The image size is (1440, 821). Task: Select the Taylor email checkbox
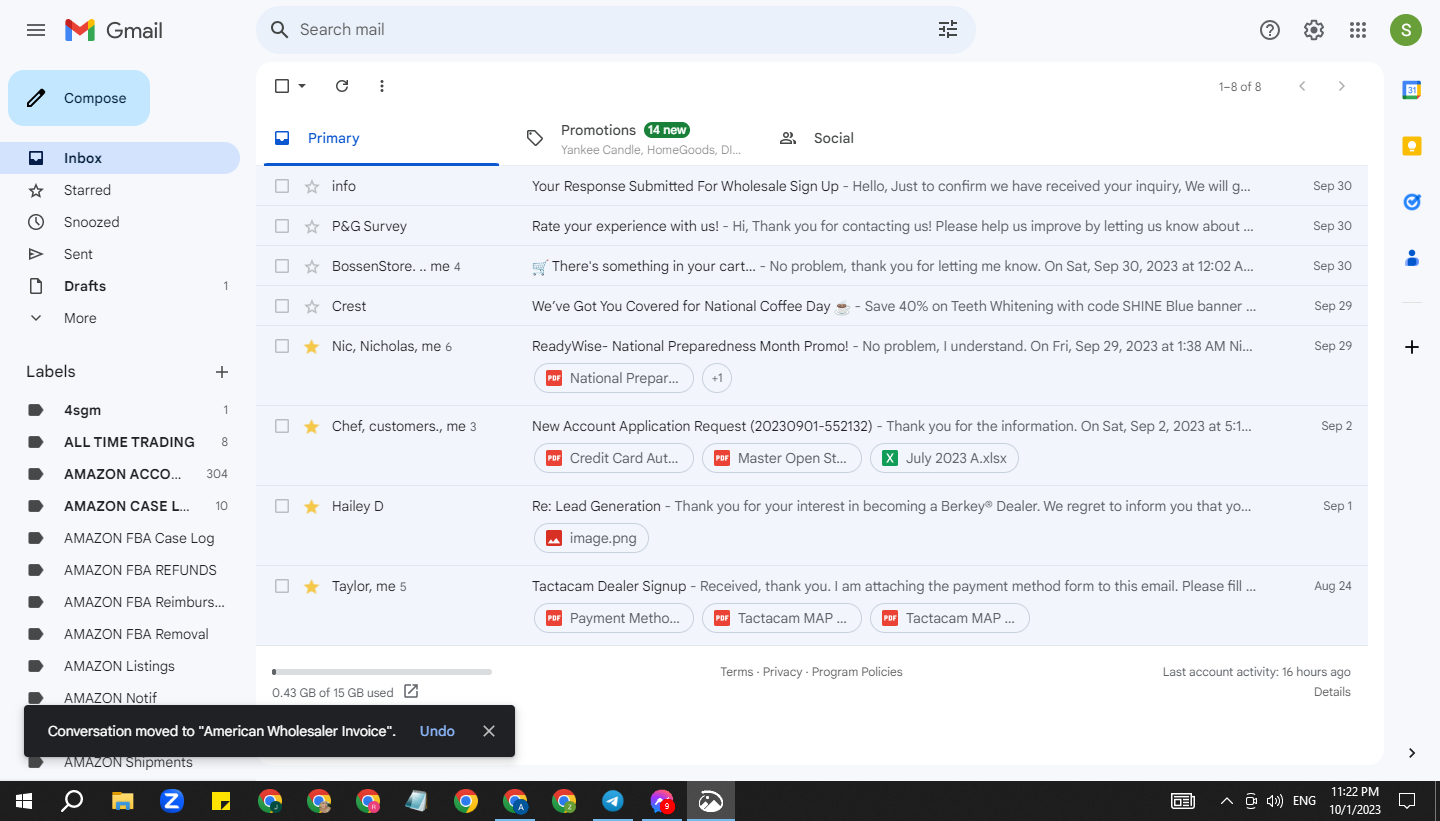pyautogui.click(x=282, y=586)
